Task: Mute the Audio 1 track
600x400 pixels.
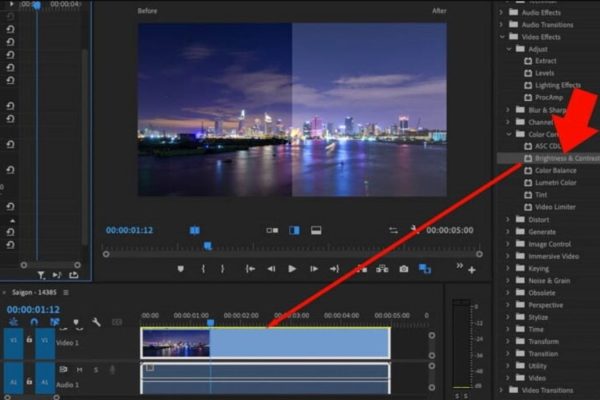Action: click(78, 370)
